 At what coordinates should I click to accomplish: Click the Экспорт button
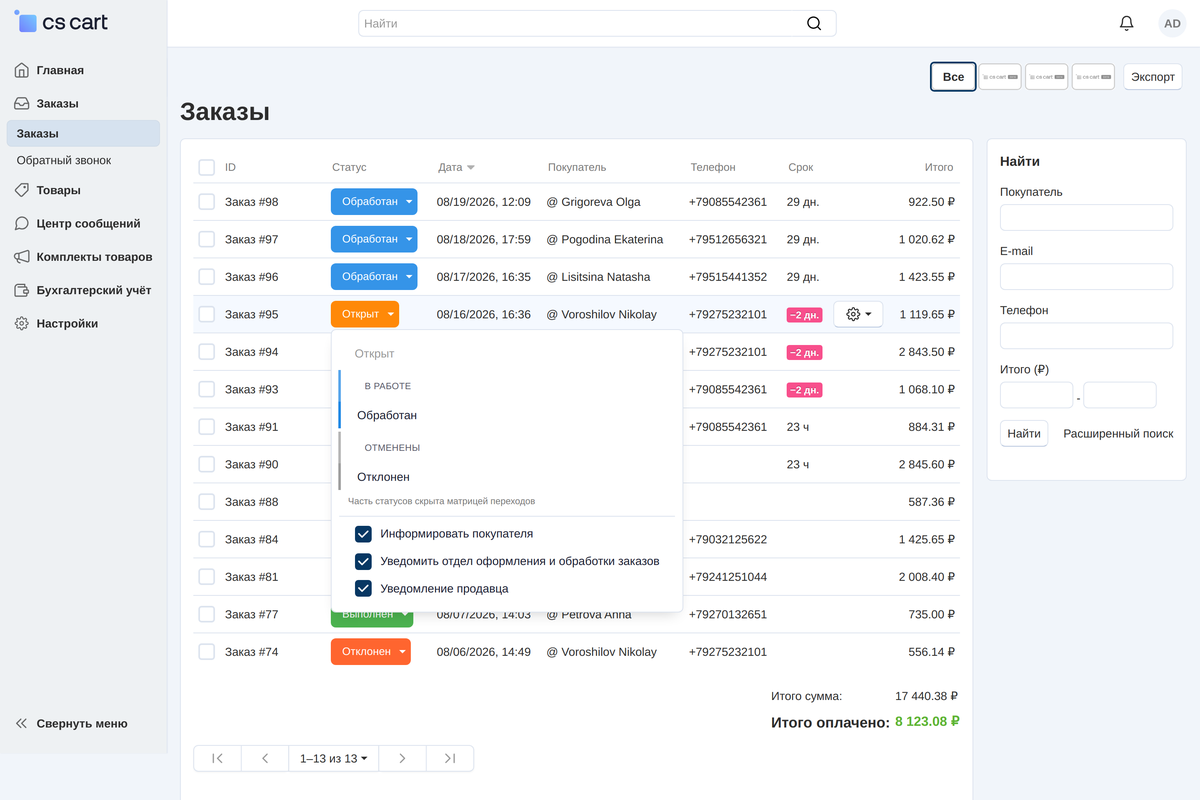[x=1153, y=77]
